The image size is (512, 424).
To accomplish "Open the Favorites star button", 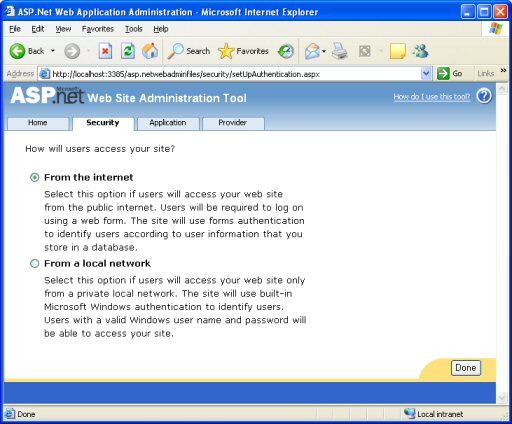I will pyautogui.click(x=243, y=51).
